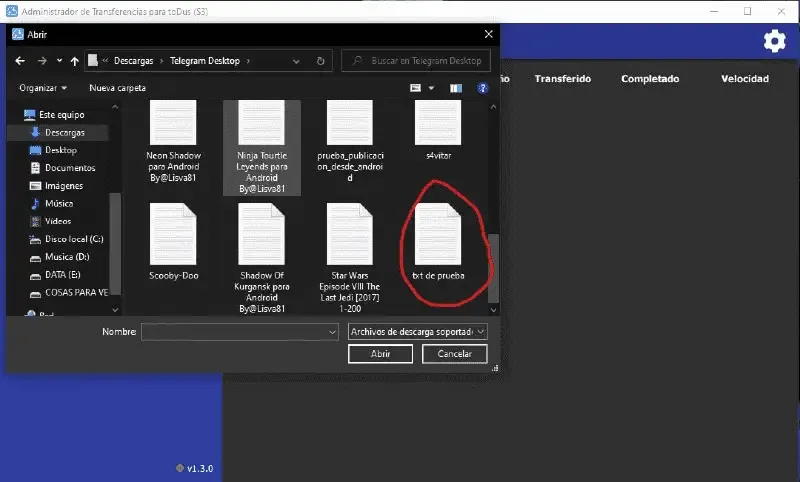Open the settings gear in toDus window
The width and height of the screenshot is (800, 482).
[x=774, y=41]
